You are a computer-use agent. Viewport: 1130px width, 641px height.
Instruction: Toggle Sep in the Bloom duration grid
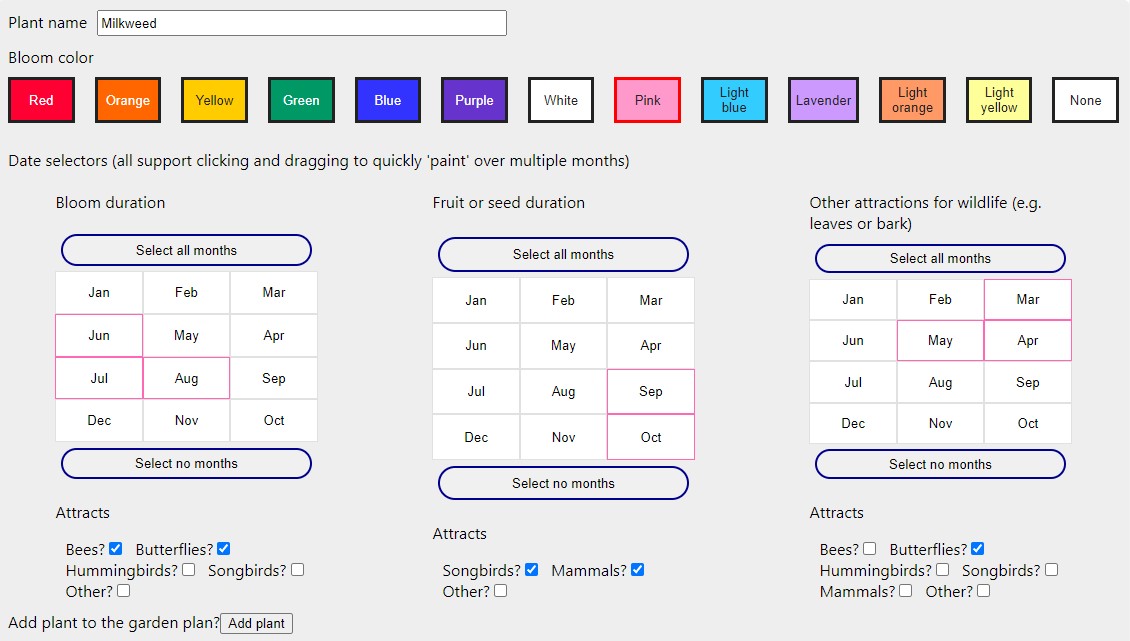(273, 378)
